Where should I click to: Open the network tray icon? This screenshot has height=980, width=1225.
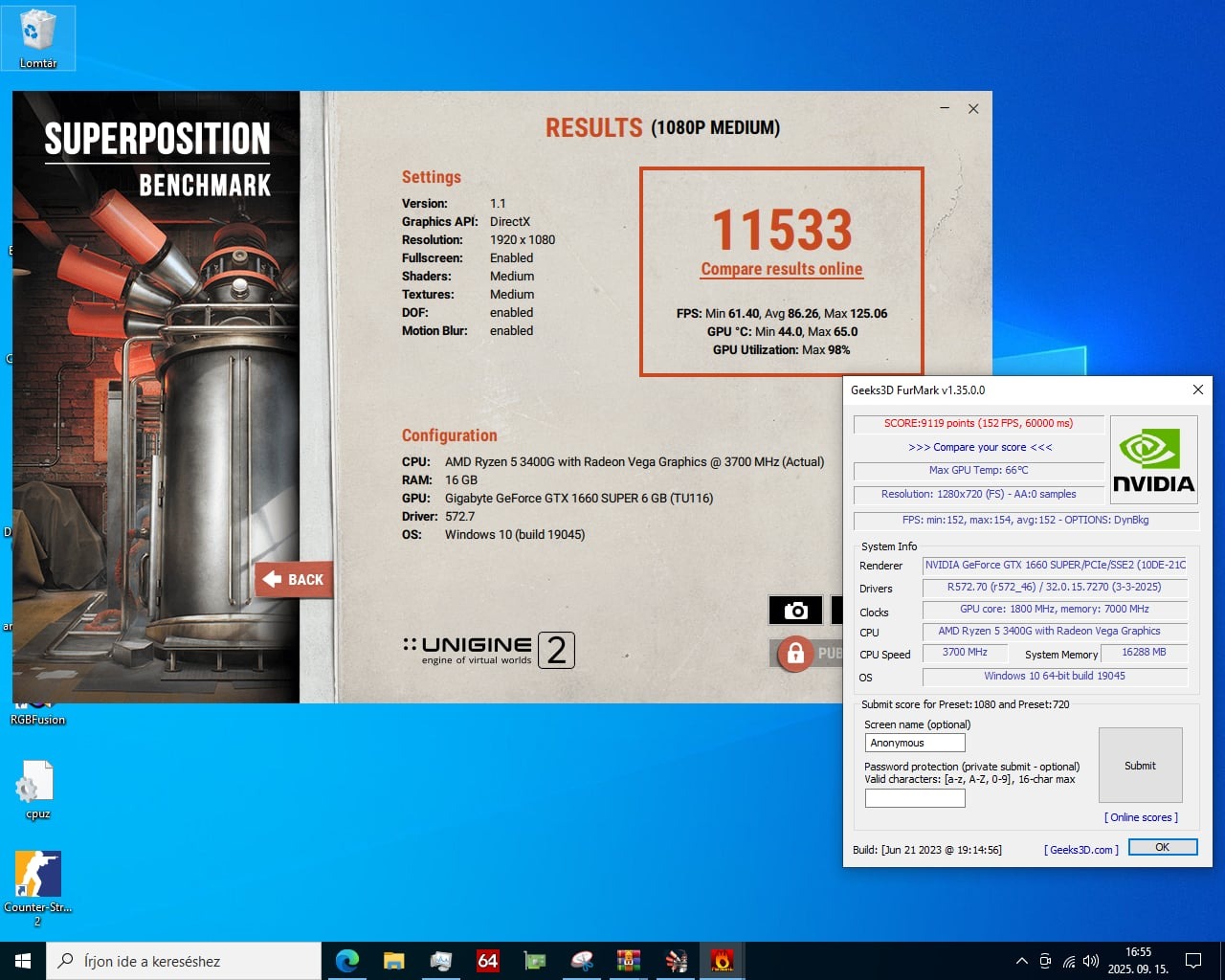tap(1068, 961)
